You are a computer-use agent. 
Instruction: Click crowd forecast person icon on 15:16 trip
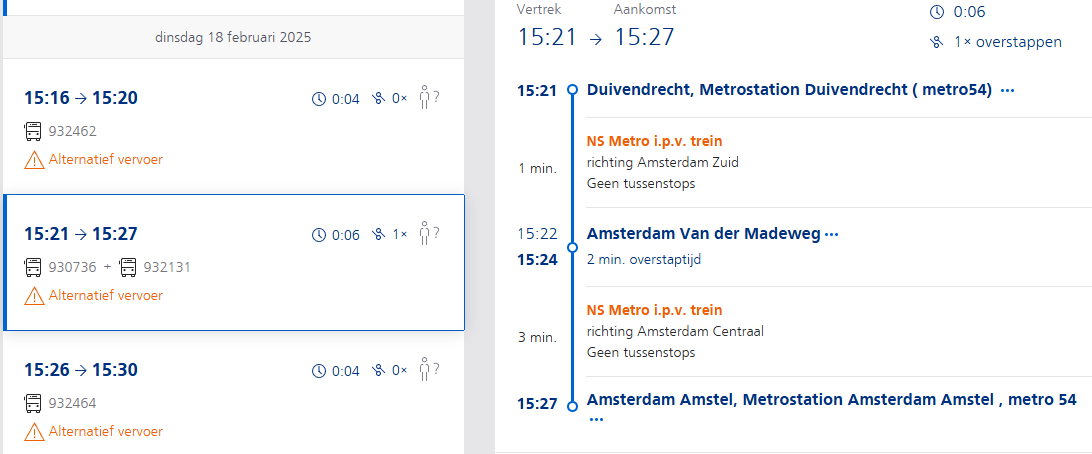coord(429,97)
